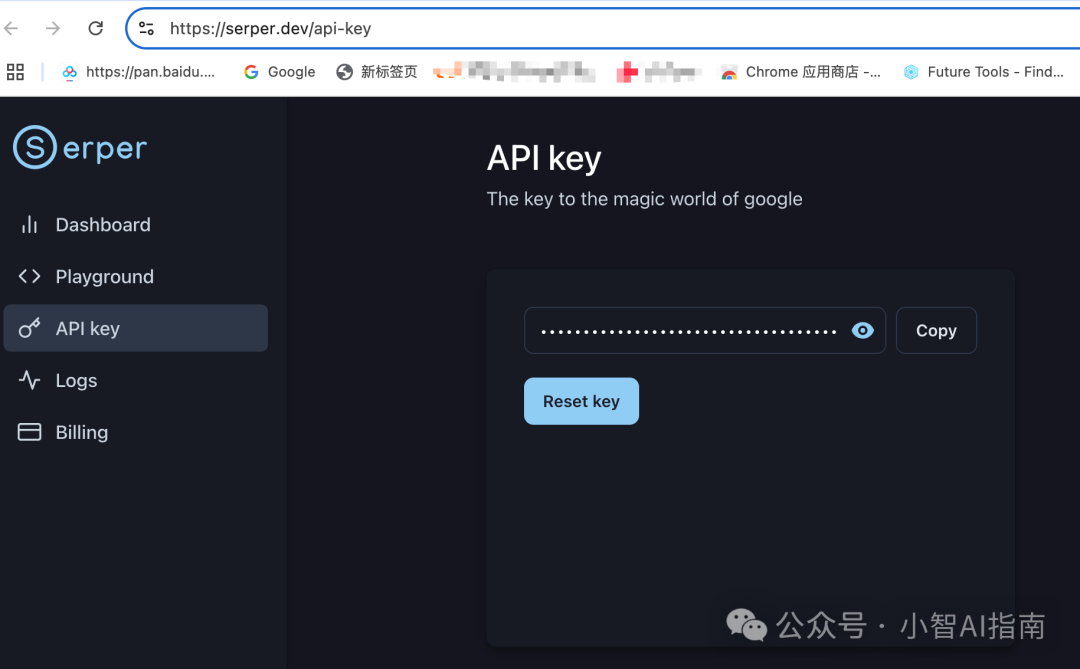Click the masked API key field
This screenshot has width=1080, height=669.
coord(688,331)
